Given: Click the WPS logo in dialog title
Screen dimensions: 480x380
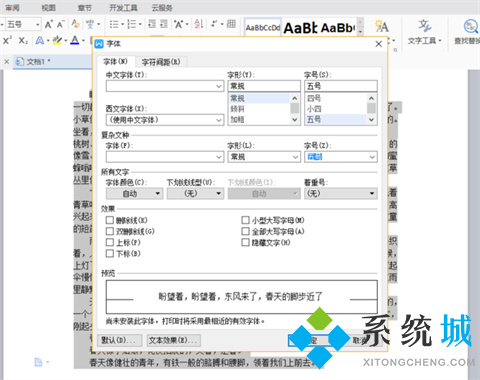Looking at the screenshot, I should pyautogui.click(x=99, y=44).
